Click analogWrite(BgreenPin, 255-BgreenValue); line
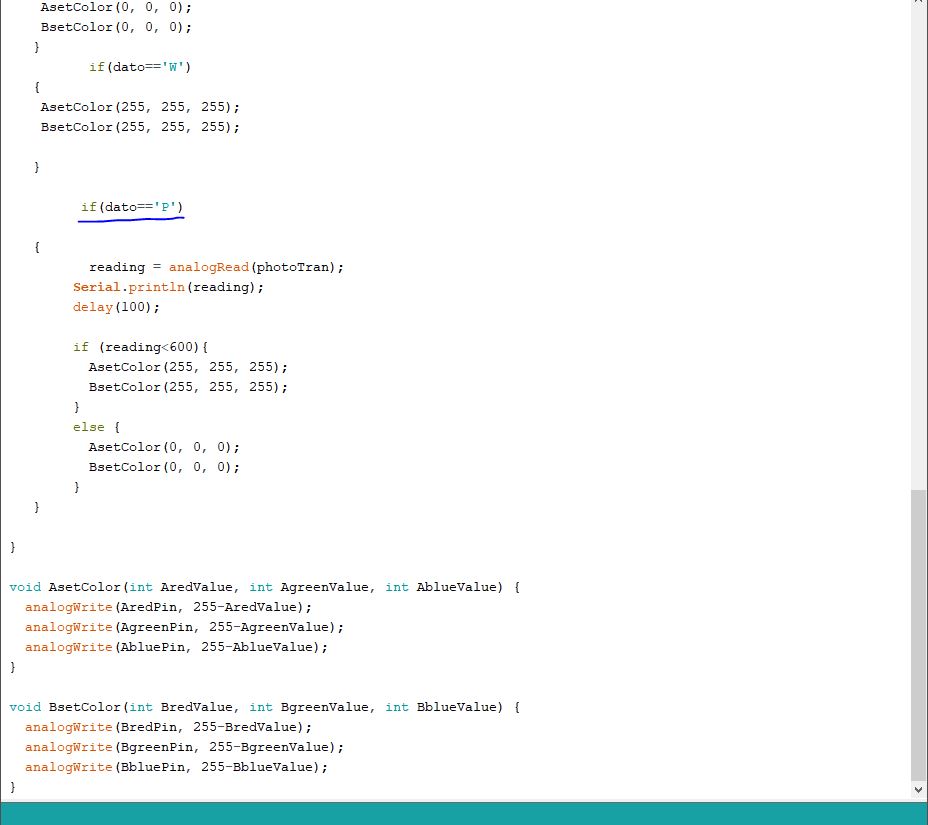The height and width of the screenshot is (825, 928). (184, 747)
